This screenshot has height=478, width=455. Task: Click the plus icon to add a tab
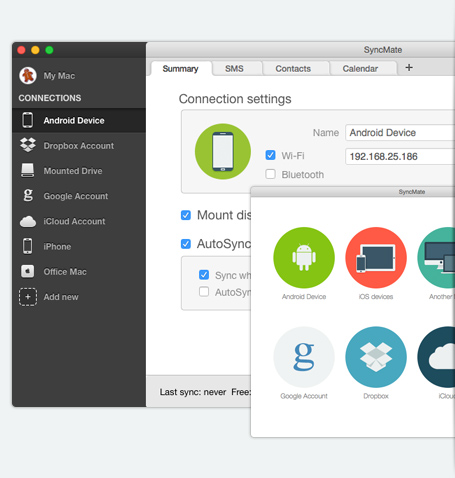click(x=409, y=68)
